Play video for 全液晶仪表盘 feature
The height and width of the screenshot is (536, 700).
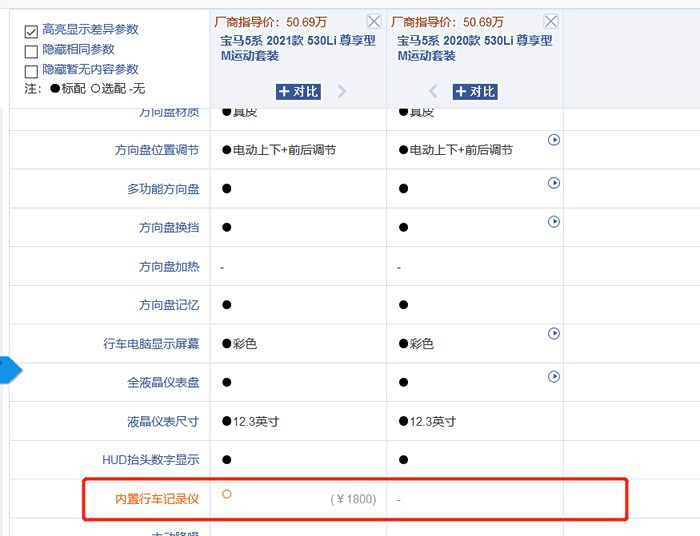[x=554, y=376]
